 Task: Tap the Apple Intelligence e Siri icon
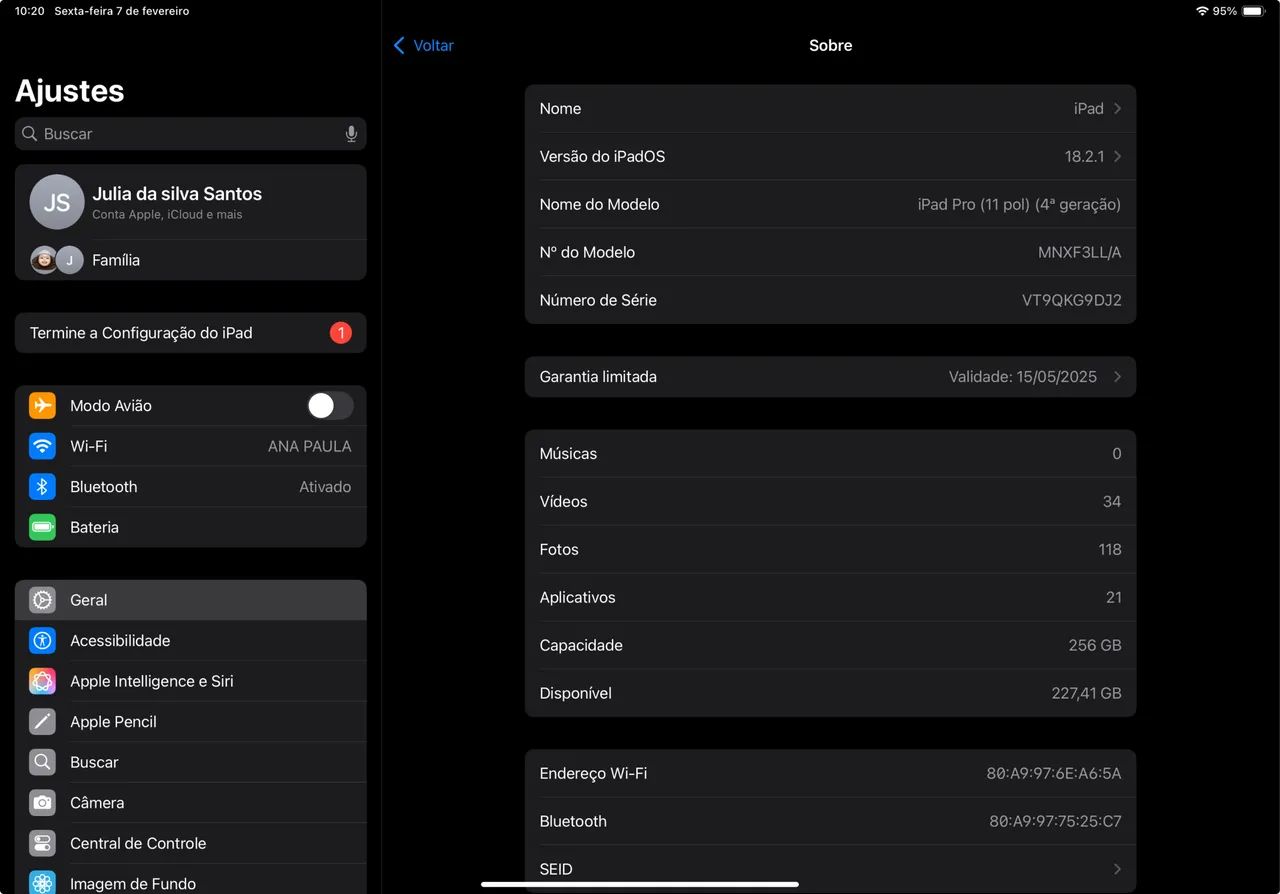click(42, 681)
